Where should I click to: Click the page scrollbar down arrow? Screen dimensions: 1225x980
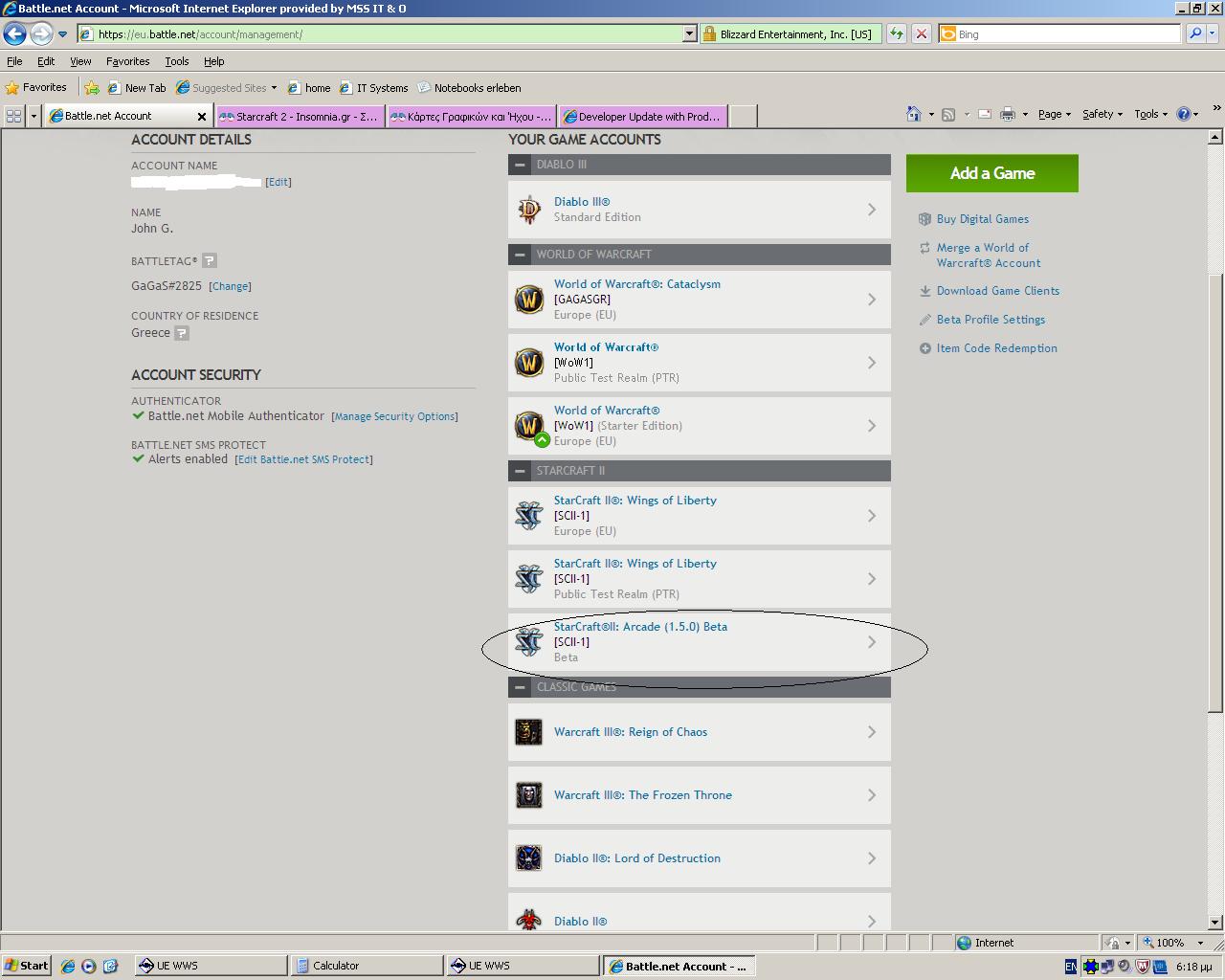pos(1215,923)
